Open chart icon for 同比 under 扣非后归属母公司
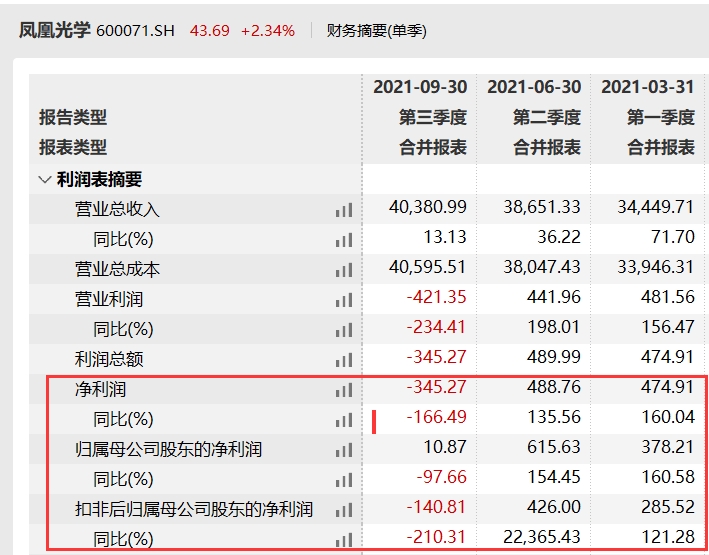 344,540
